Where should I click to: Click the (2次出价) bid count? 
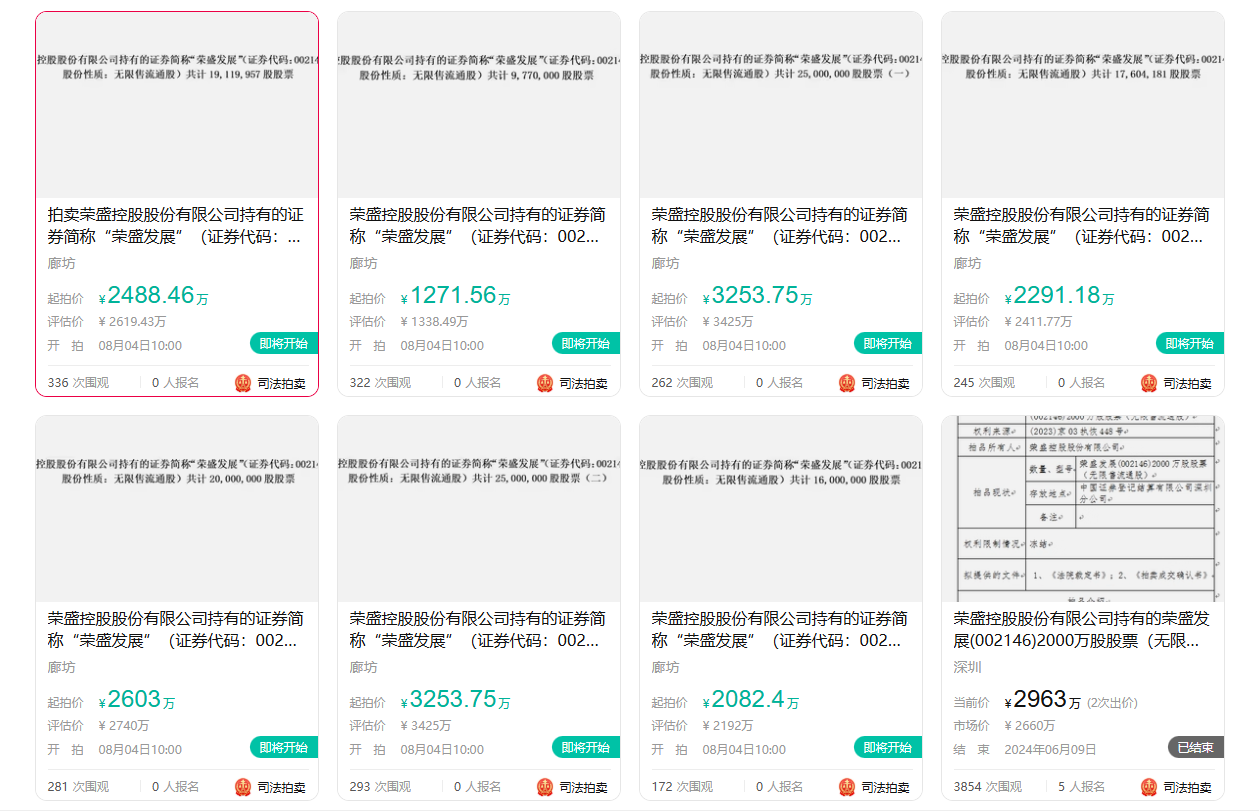1112,703
